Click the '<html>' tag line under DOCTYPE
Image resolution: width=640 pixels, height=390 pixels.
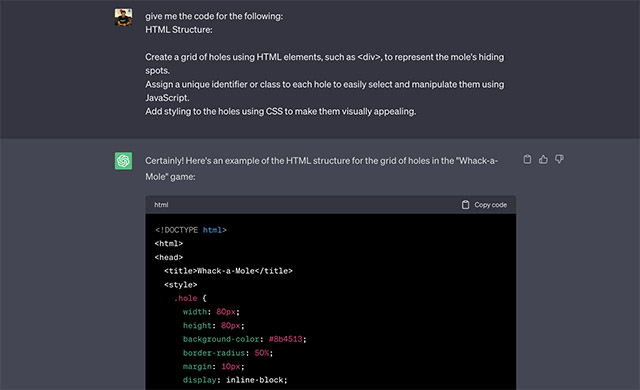169,244
